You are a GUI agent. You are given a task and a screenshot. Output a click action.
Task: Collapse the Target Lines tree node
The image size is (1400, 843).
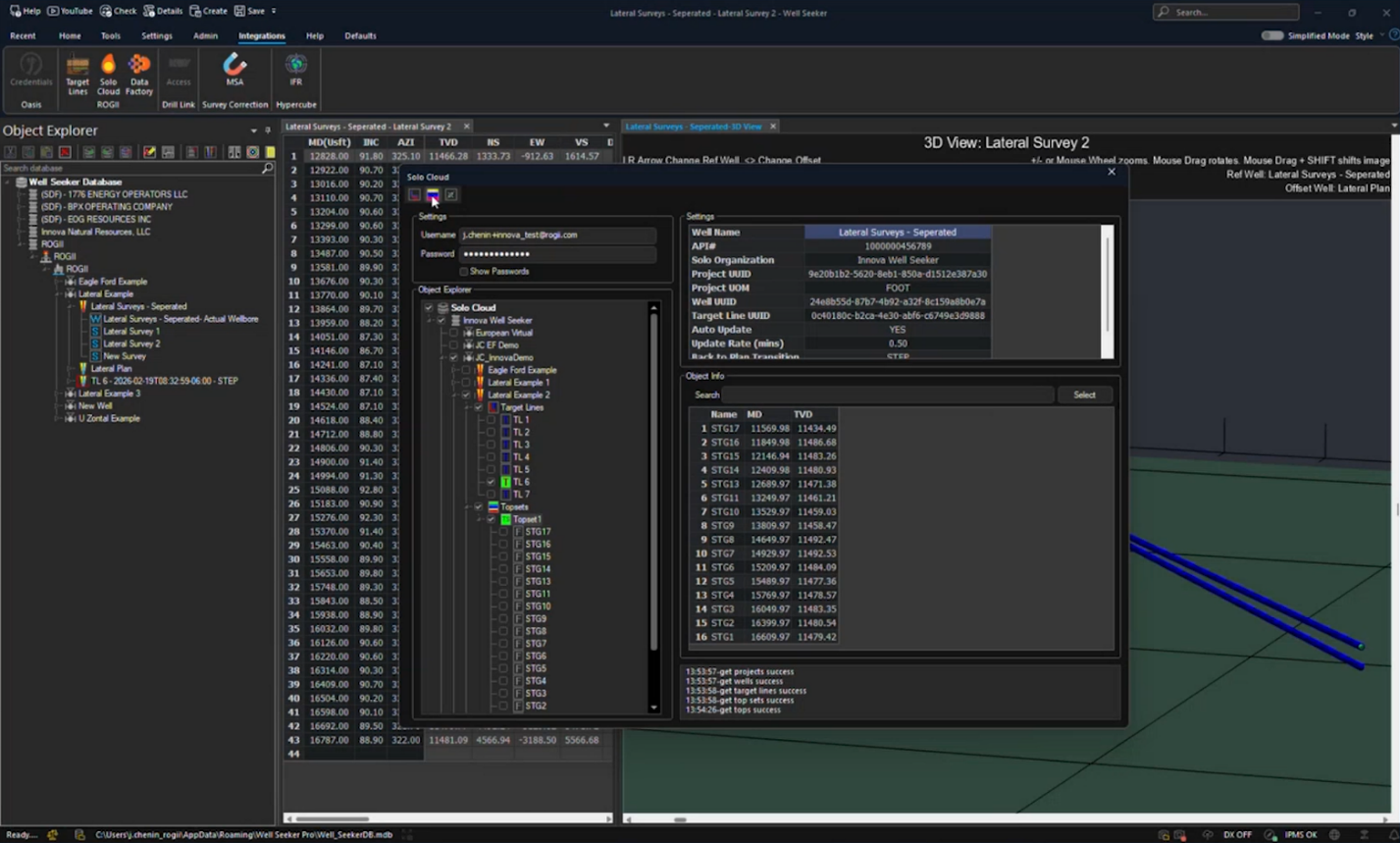[466, 407]
